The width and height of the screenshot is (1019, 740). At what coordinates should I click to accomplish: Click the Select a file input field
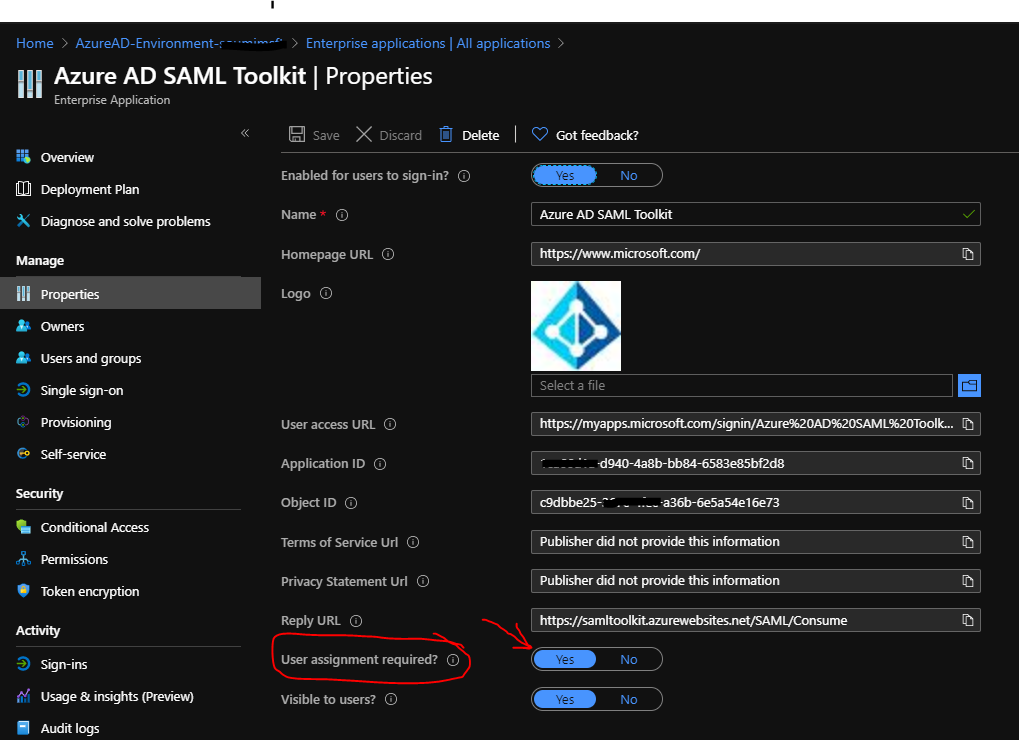coord(740,385)
